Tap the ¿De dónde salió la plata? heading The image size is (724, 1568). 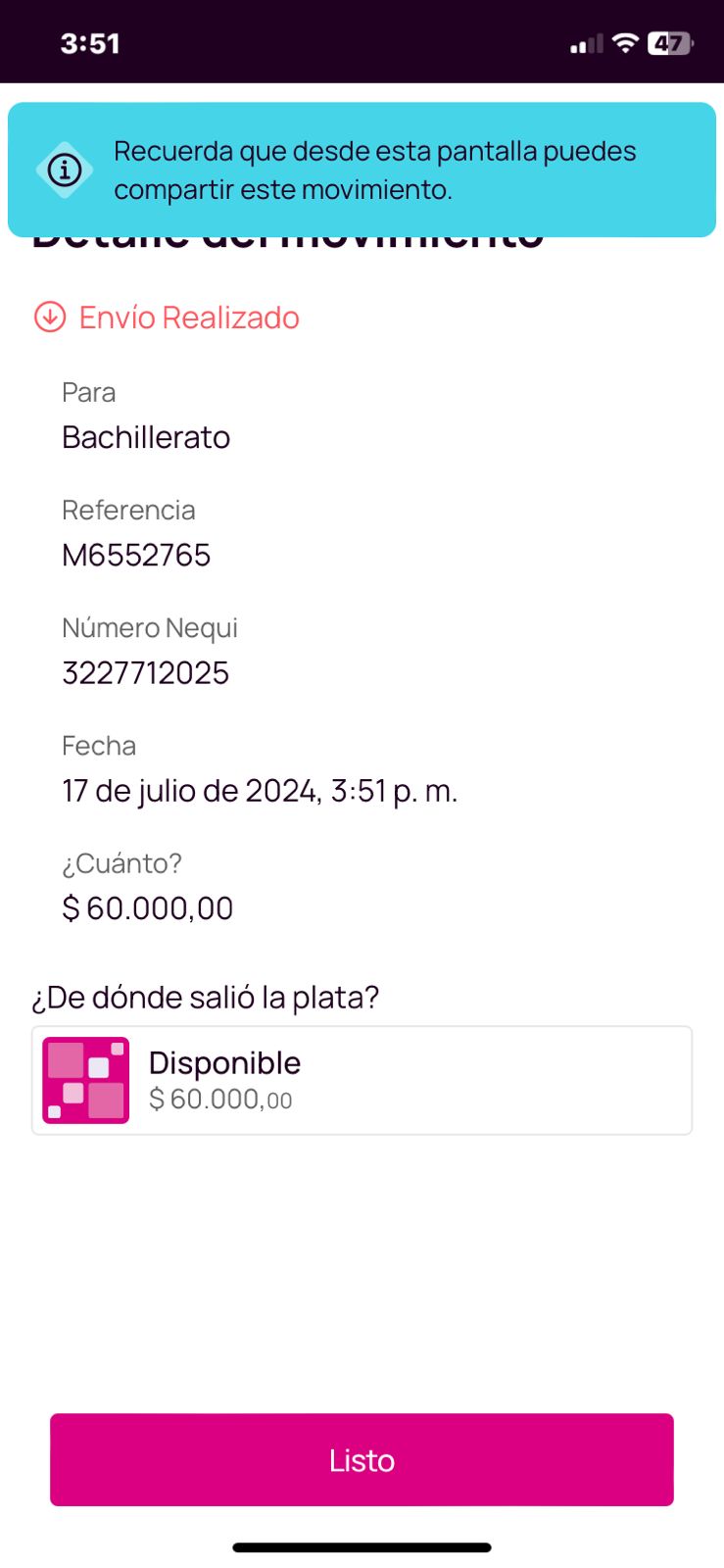coord(206,997)
